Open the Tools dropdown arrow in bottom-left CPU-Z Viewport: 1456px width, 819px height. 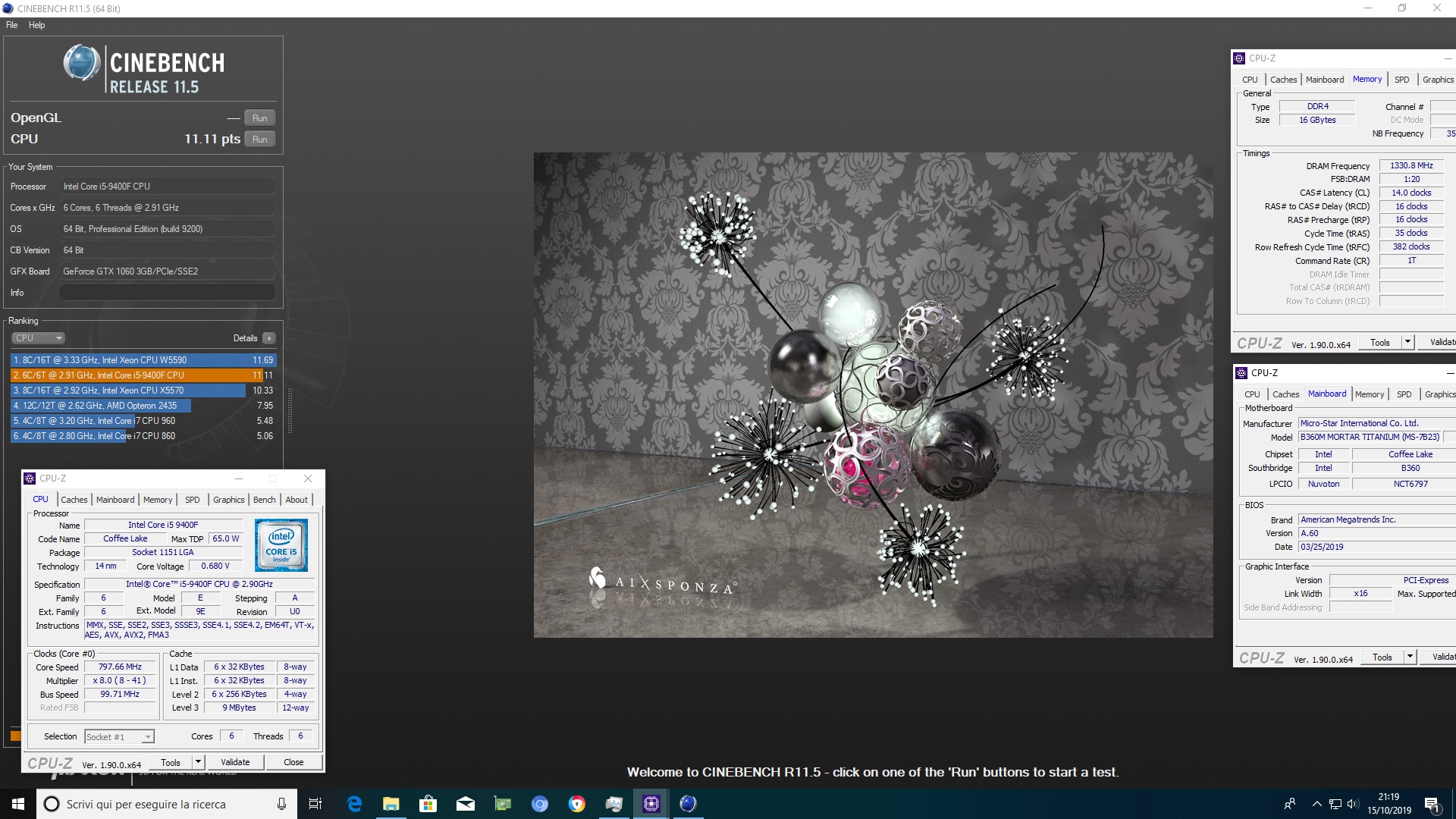click(x=198, y=763)
